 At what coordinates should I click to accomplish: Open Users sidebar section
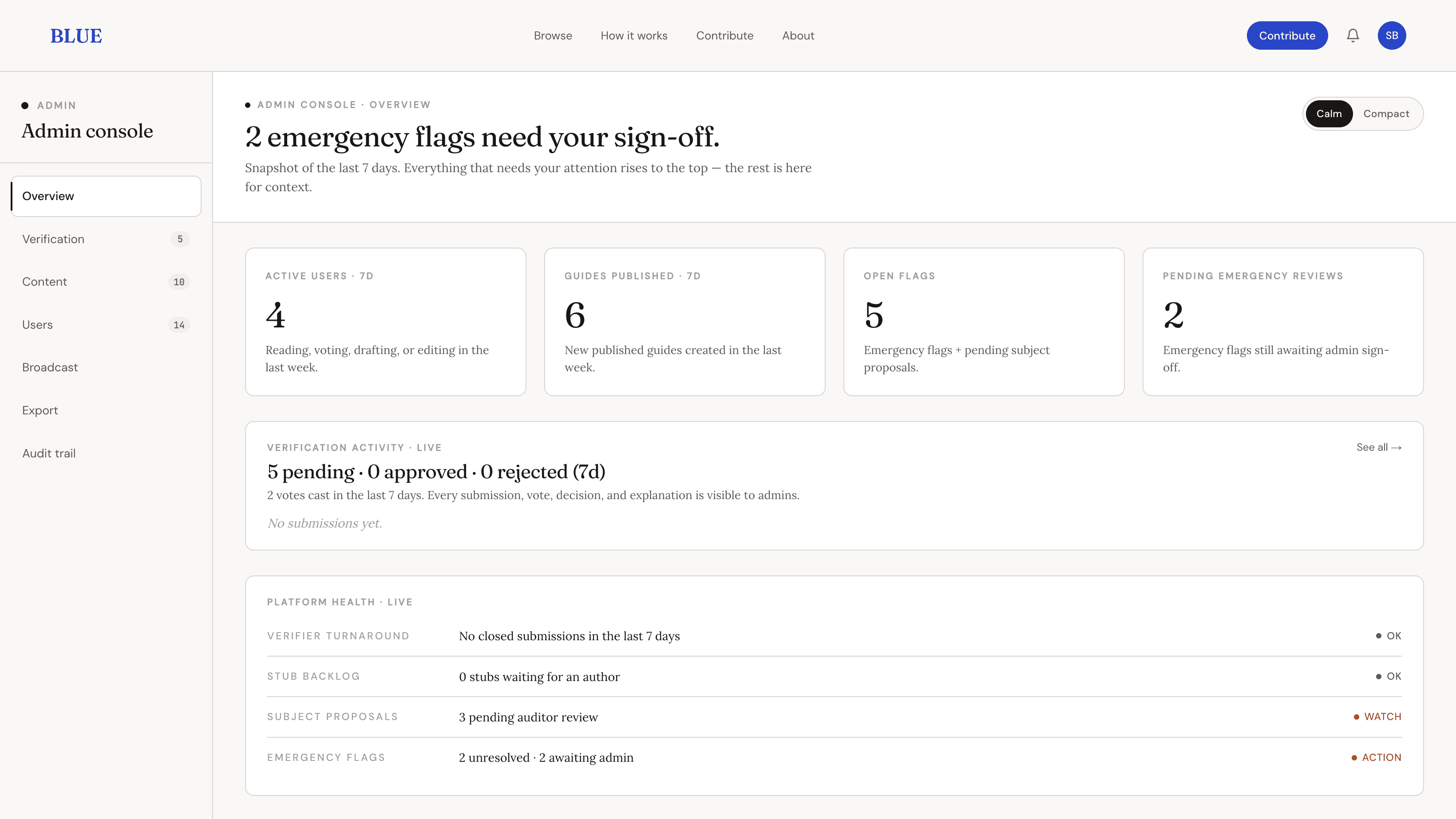(106, 325)
